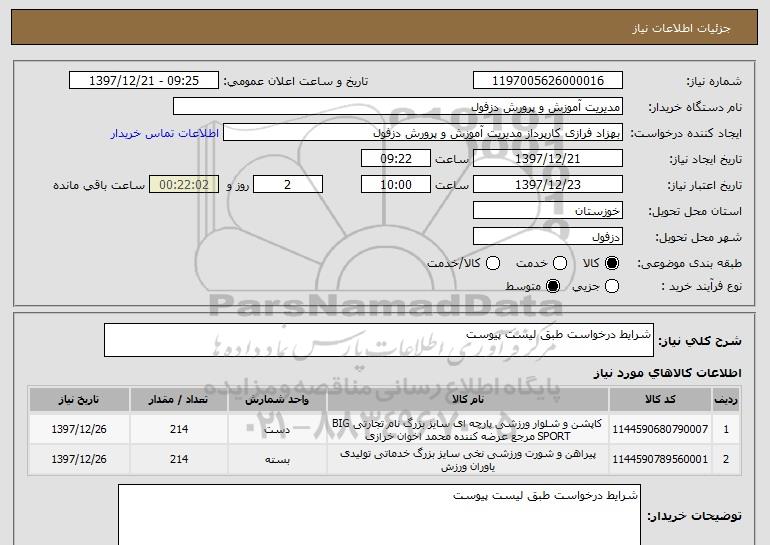
Task: Choose متوسط purchase process option
Action: pyautogui.click(x=553, y=286)
